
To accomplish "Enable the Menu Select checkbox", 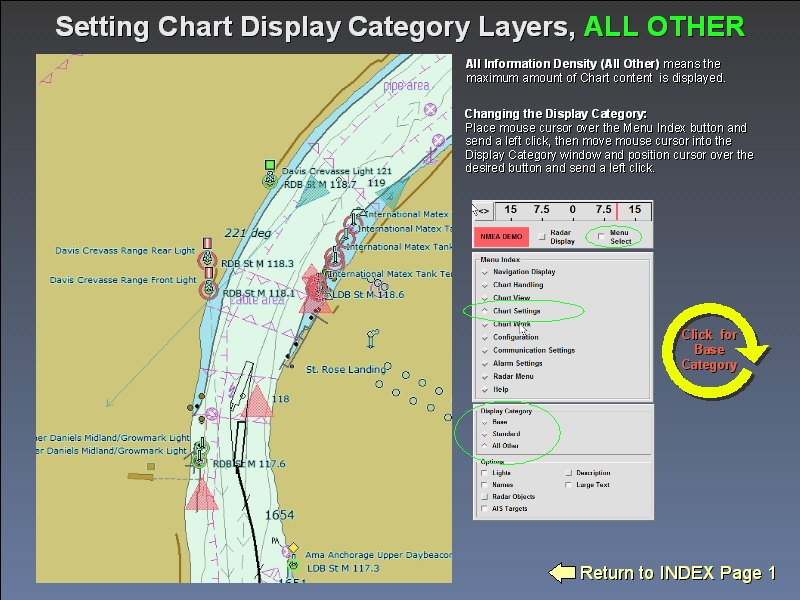I will tap(601, 237).
